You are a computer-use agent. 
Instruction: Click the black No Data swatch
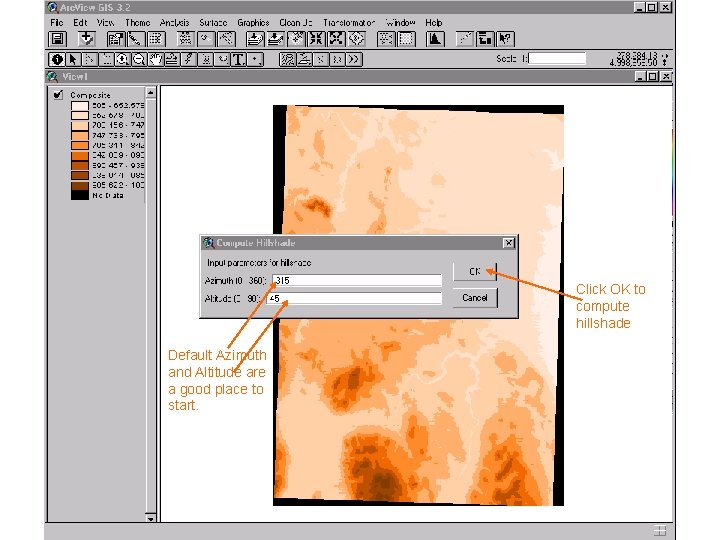tap(80, 195)
